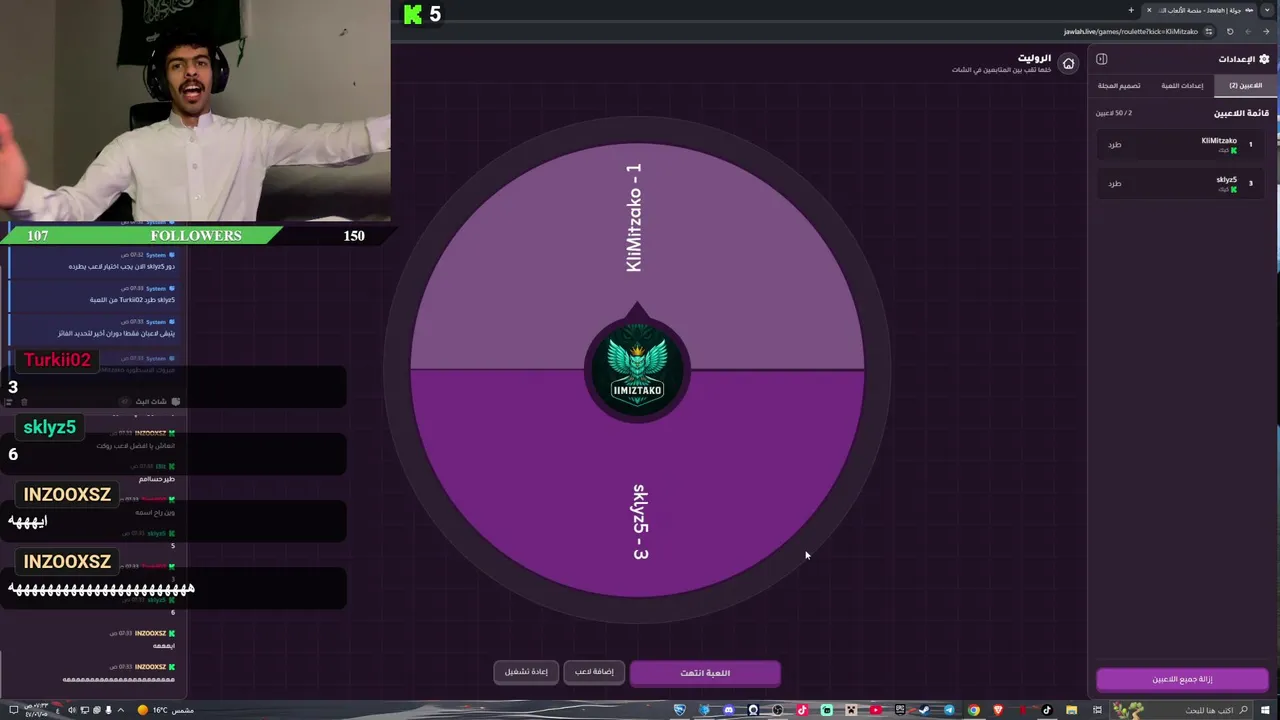Image resolution: width=1280 pixels, height=720 pixels.
Task: Open the system tray volume icon
Action: pos(72,710)
